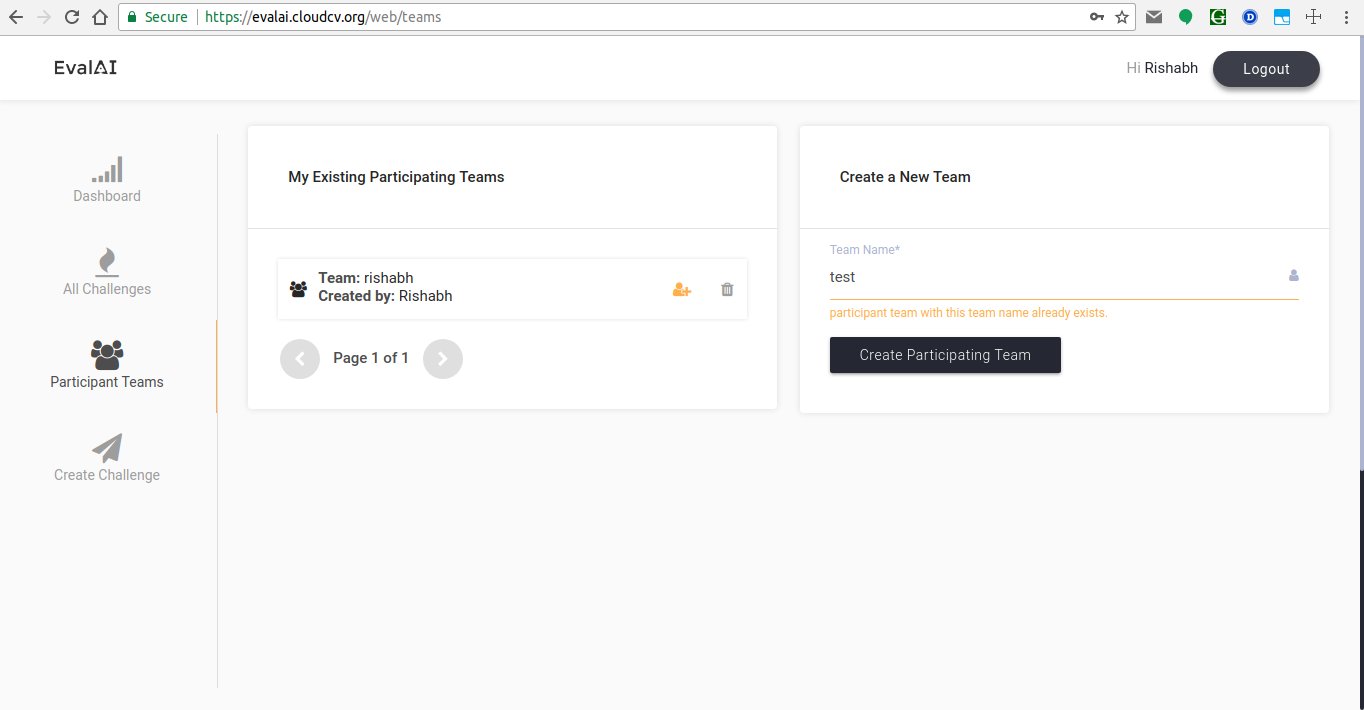This screenshot has width=1364, height=710.
Task: Click the Rishabh username in the header
Action: click(x=1171, y=69)
